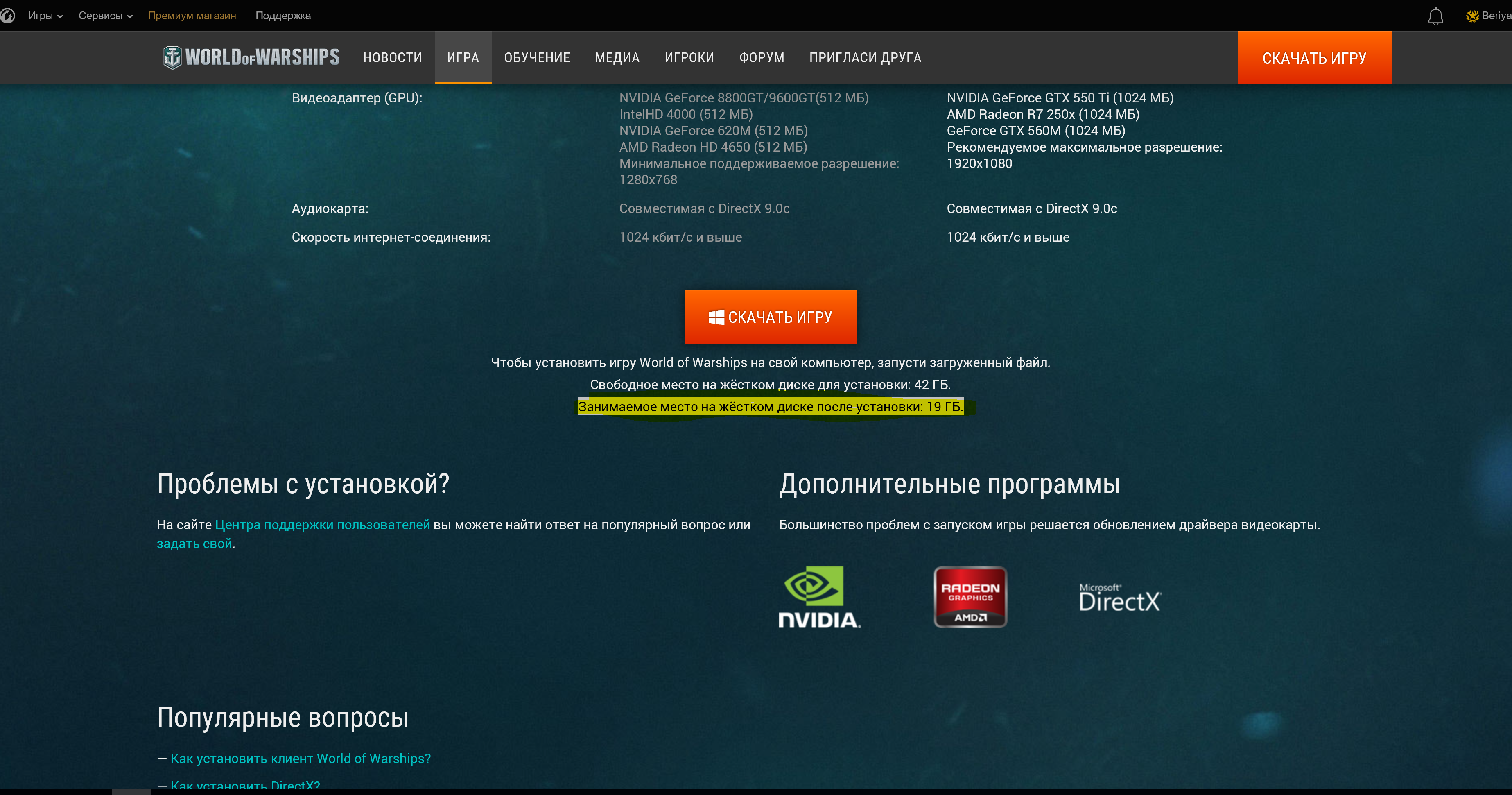Click AMD Radeon R7 250x text

point(1043,115)
